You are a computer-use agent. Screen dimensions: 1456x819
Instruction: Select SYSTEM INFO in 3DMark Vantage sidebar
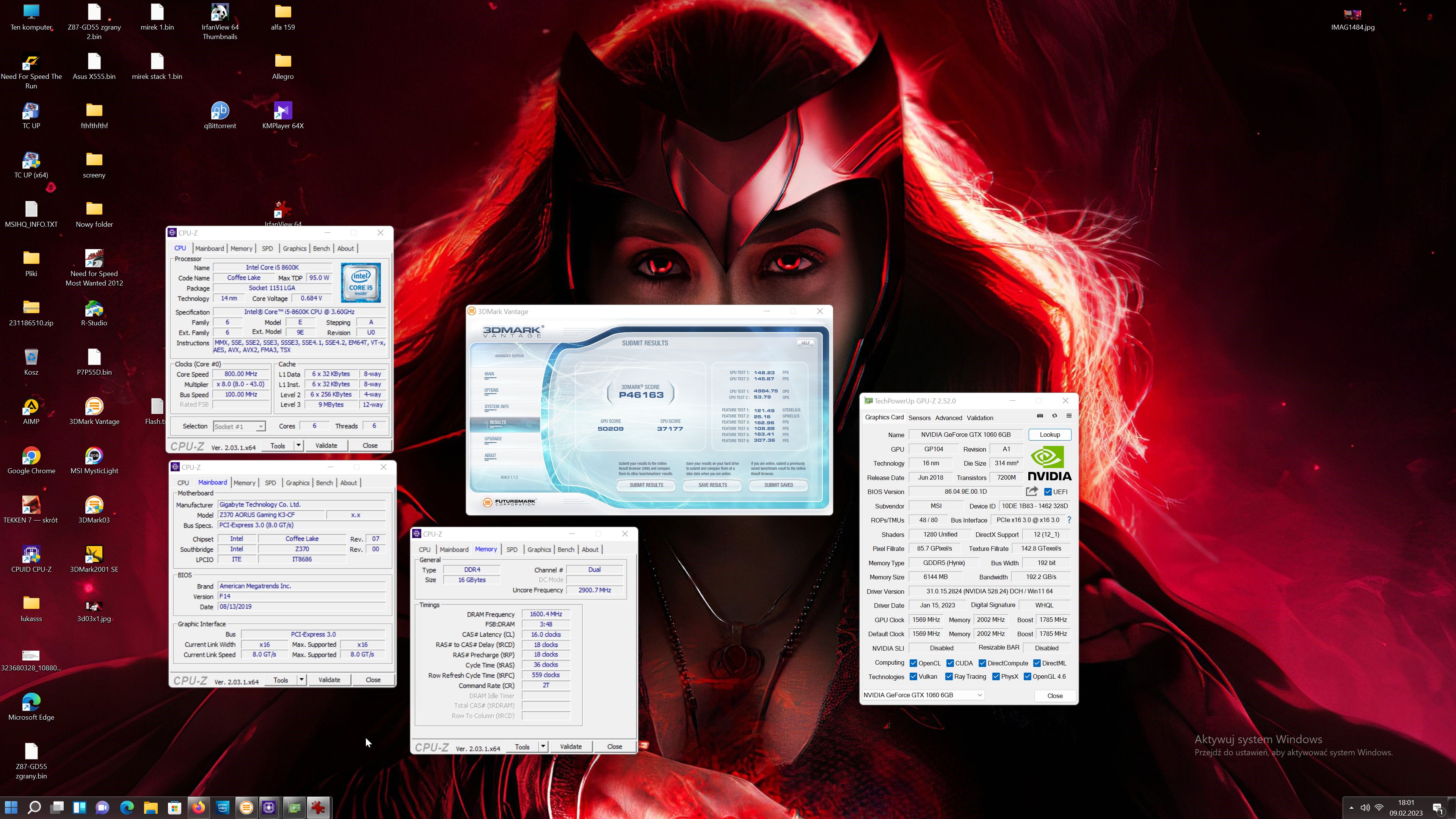pos(496,407)
